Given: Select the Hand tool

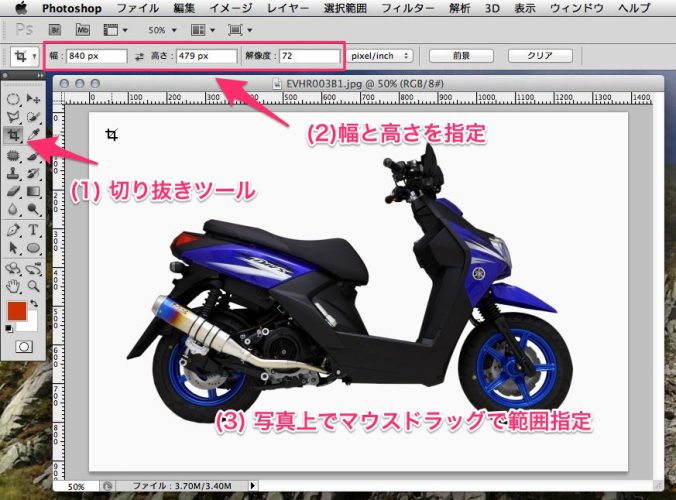Looking at the screenshot, I should [13, 286].
